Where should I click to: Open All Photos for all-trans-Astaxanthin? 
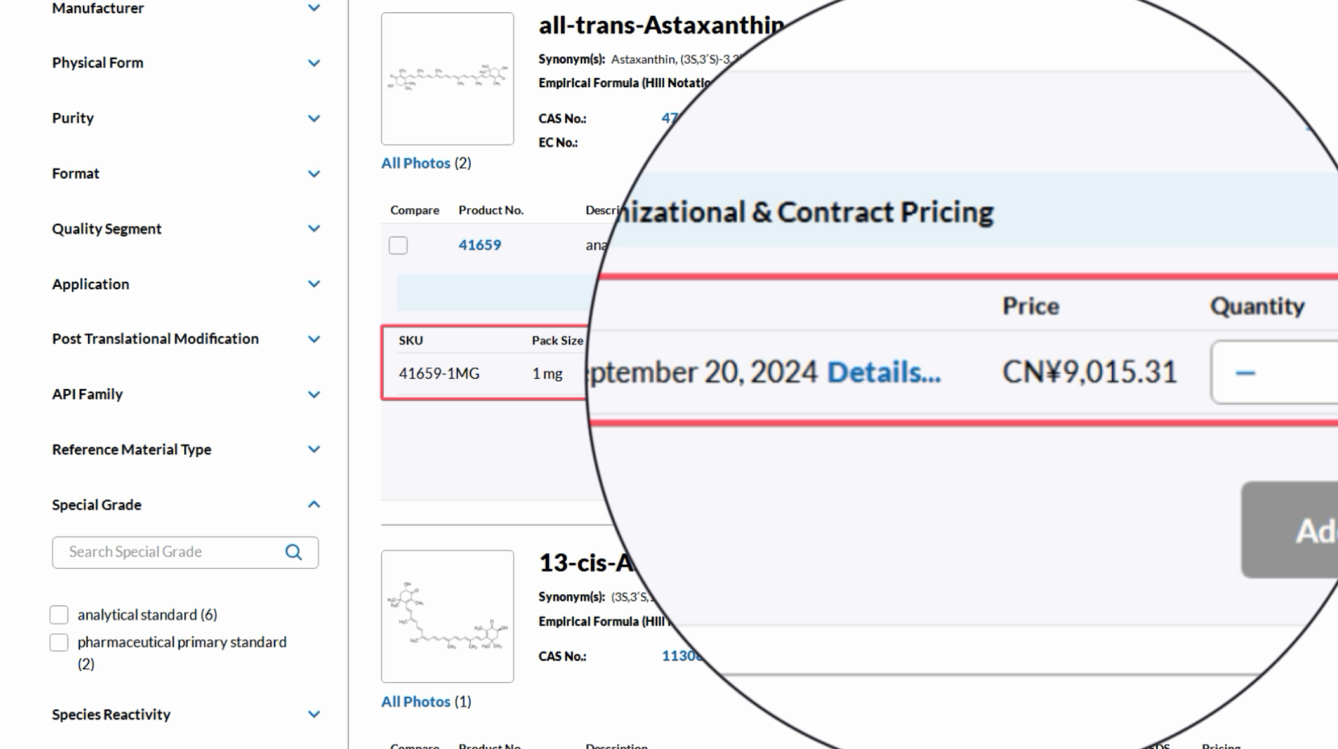pos(416,163)
